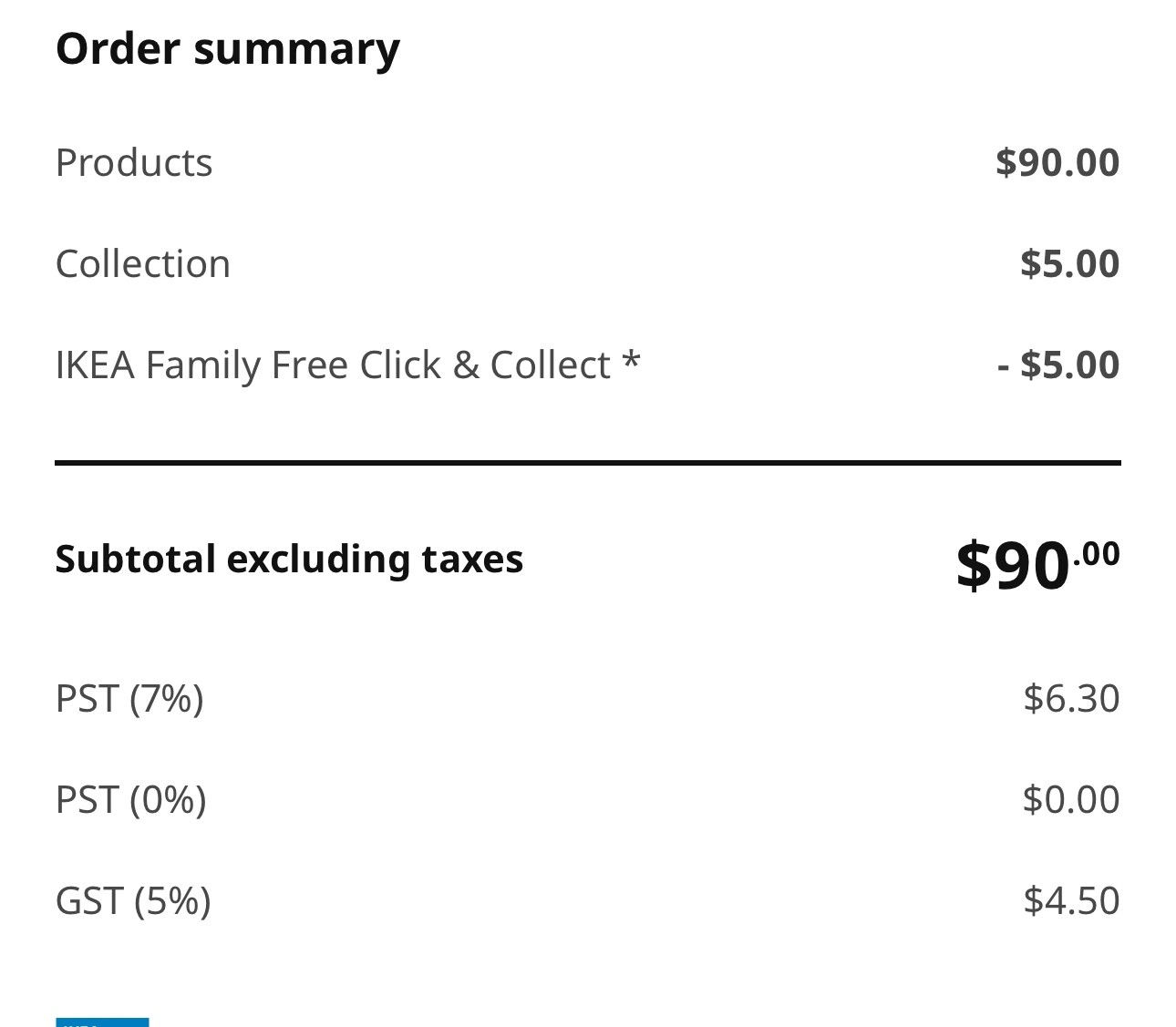Click the $4.50 GST amount
Viewport: 1176px width, 1027px height.
(x=1071, y=901)
